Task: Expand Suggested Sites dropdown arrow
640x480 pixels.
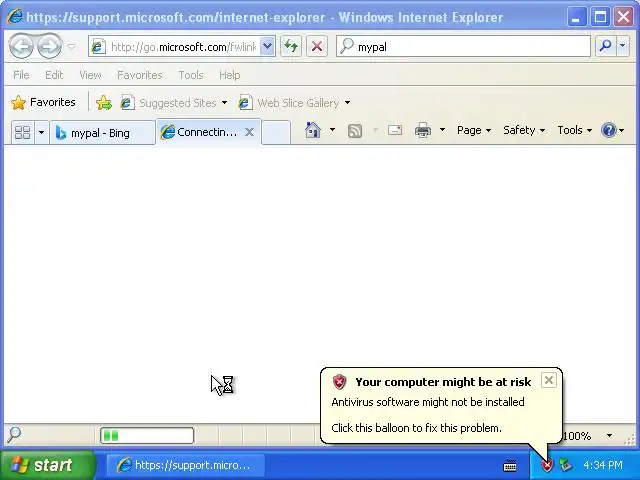Action: pyautogui.click(x=224, y=102)
